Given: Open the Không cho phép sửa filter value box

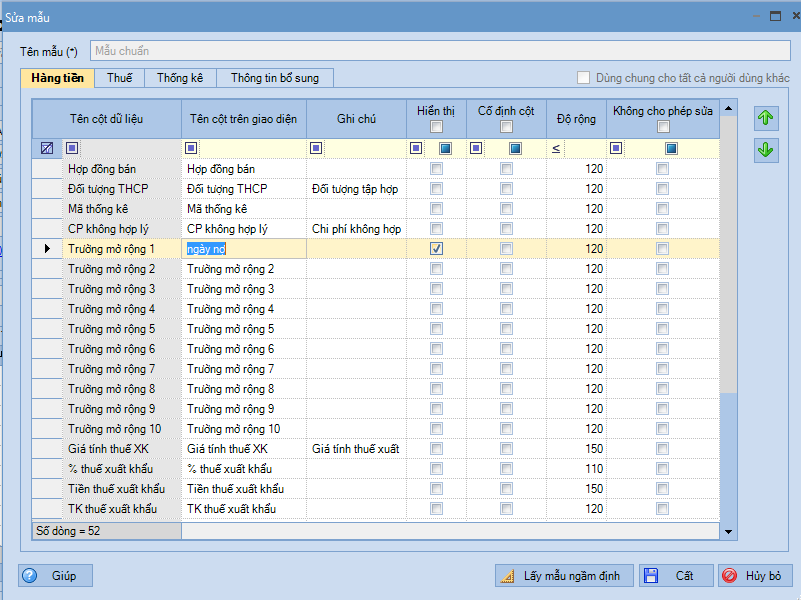Looking at the screenshot, I should (671, 149).
